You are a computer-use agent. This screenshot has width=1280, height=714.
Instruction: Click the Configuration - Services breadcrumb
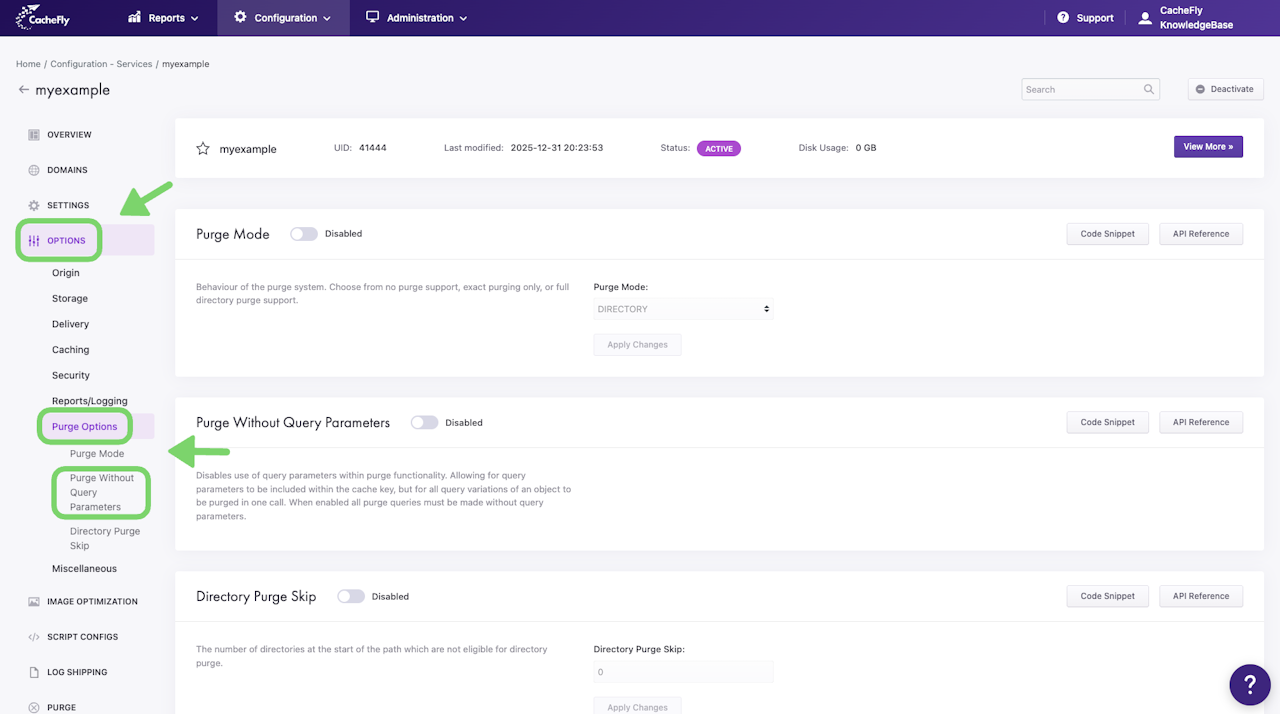[x=101, y=64]
